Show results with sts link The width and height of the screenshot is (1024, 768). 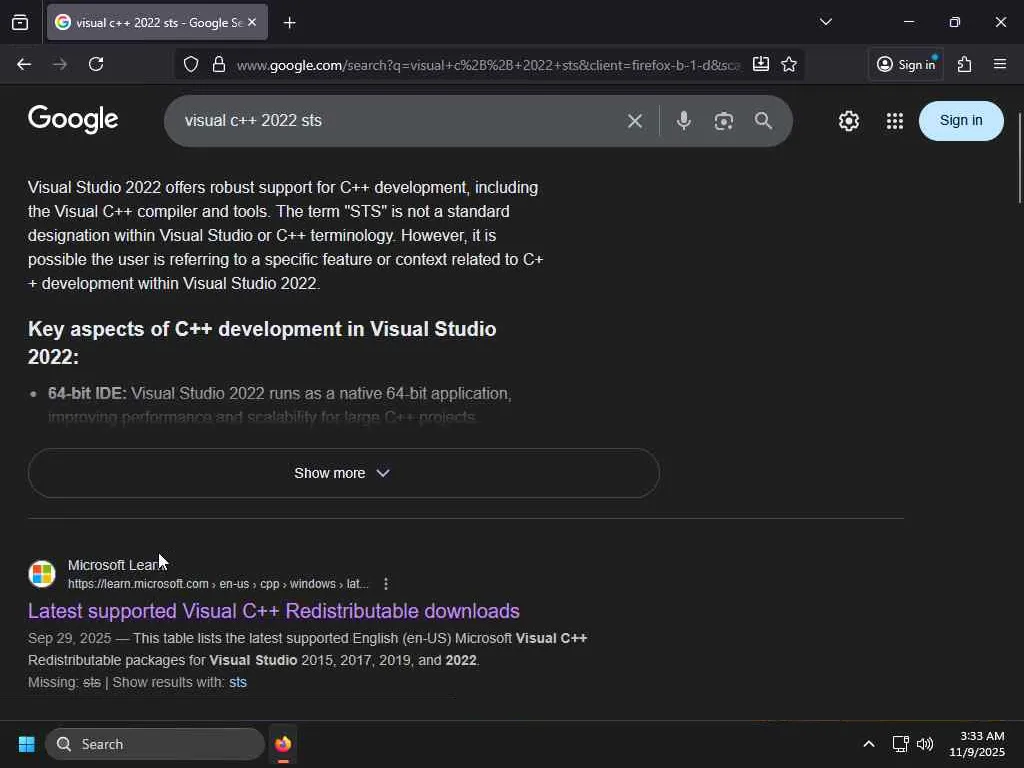coord(238,682)
